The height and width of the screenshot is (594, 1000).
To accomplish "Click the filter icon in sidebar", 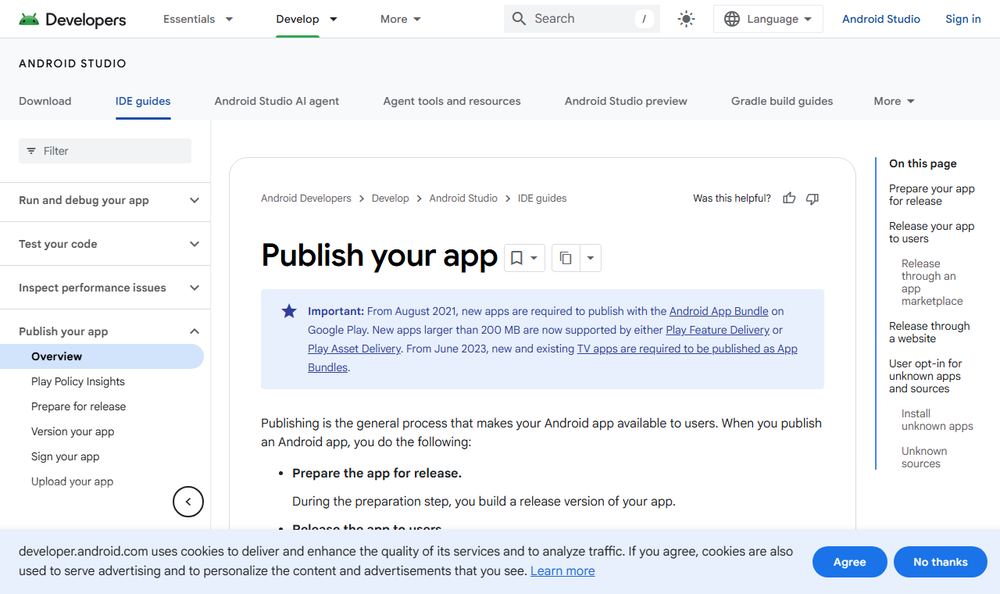I will click(x=31, y=151).
